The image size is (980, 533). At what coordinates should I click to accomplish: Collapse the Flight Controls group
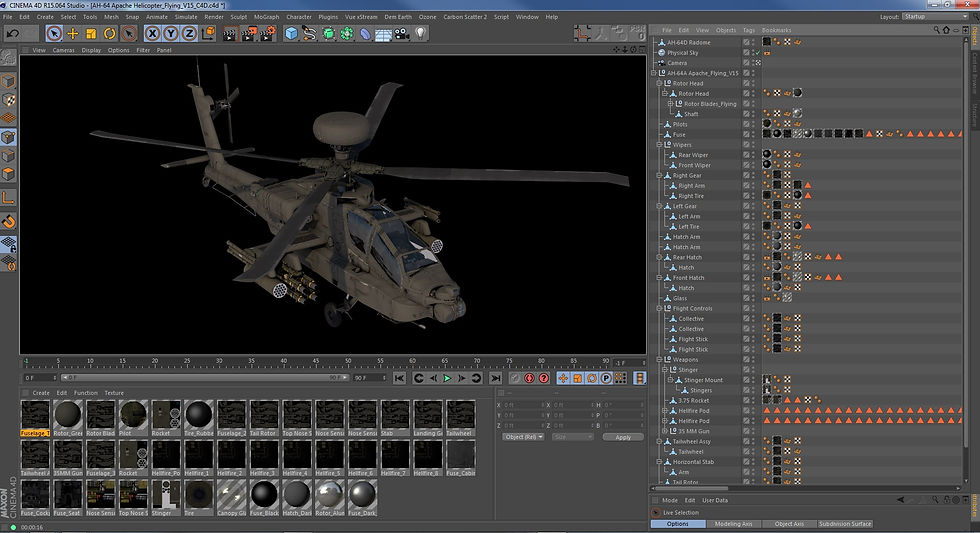point(659,309)
